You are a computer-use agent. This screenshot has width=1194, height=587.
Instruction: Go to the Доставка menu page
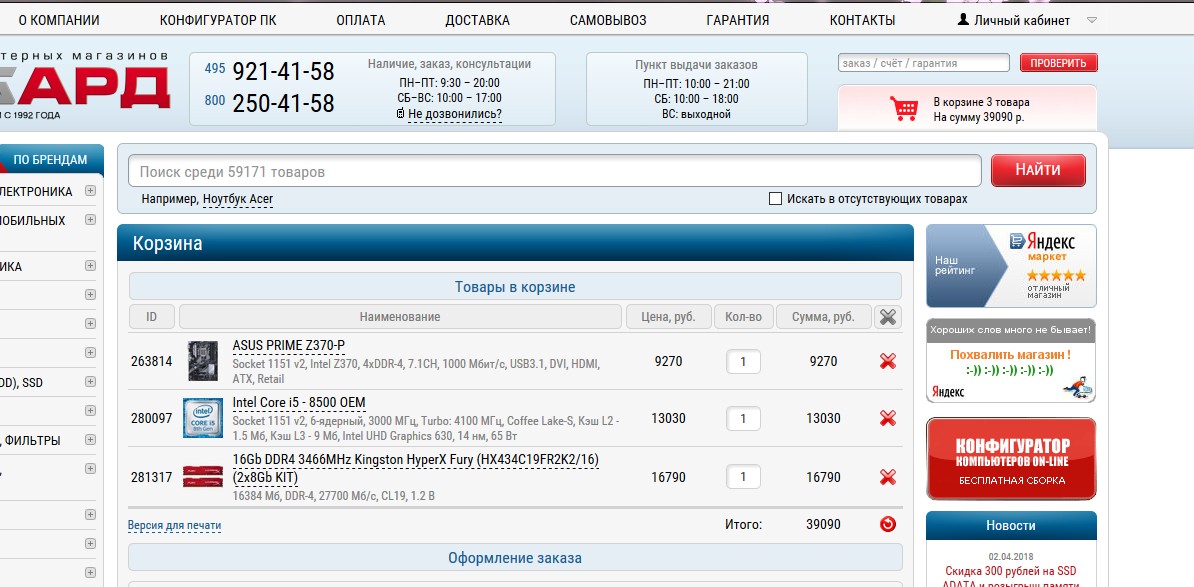tap(477, 20)
